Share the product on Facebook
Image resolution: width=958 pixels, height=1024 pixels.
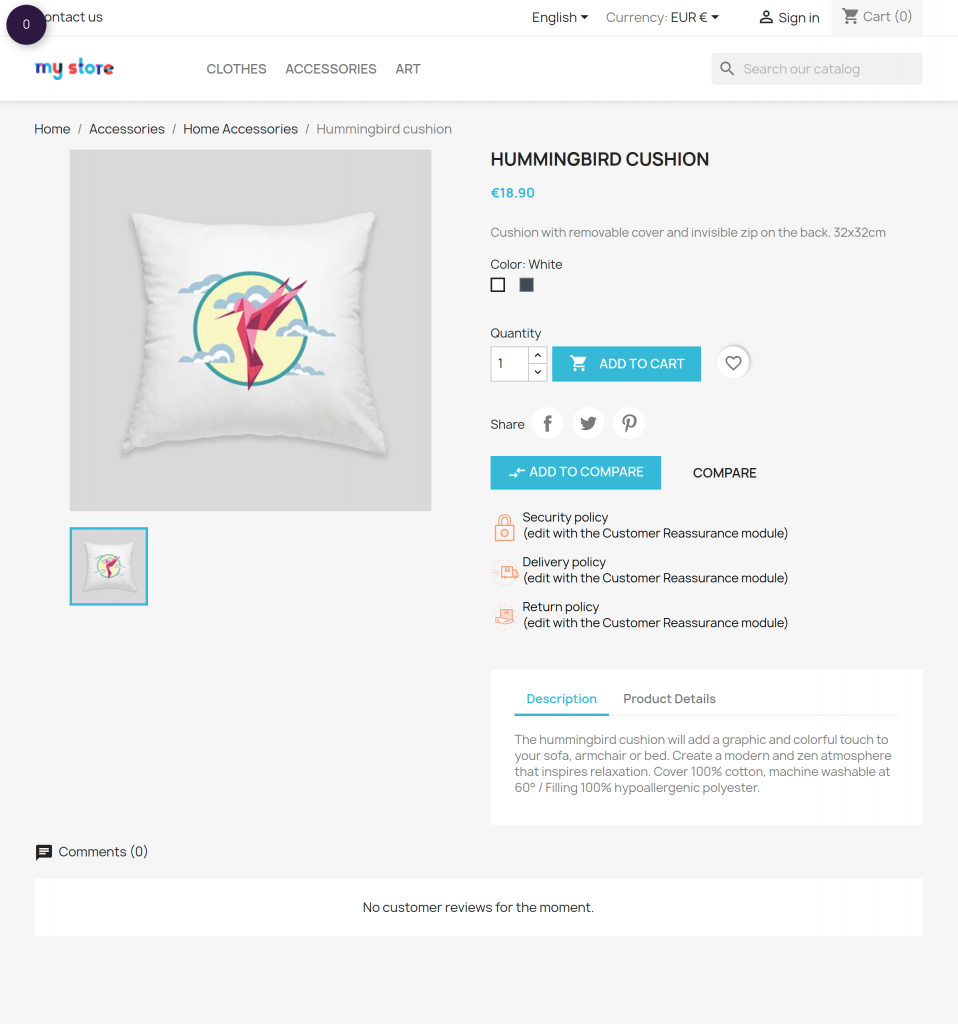coord(547,424)
